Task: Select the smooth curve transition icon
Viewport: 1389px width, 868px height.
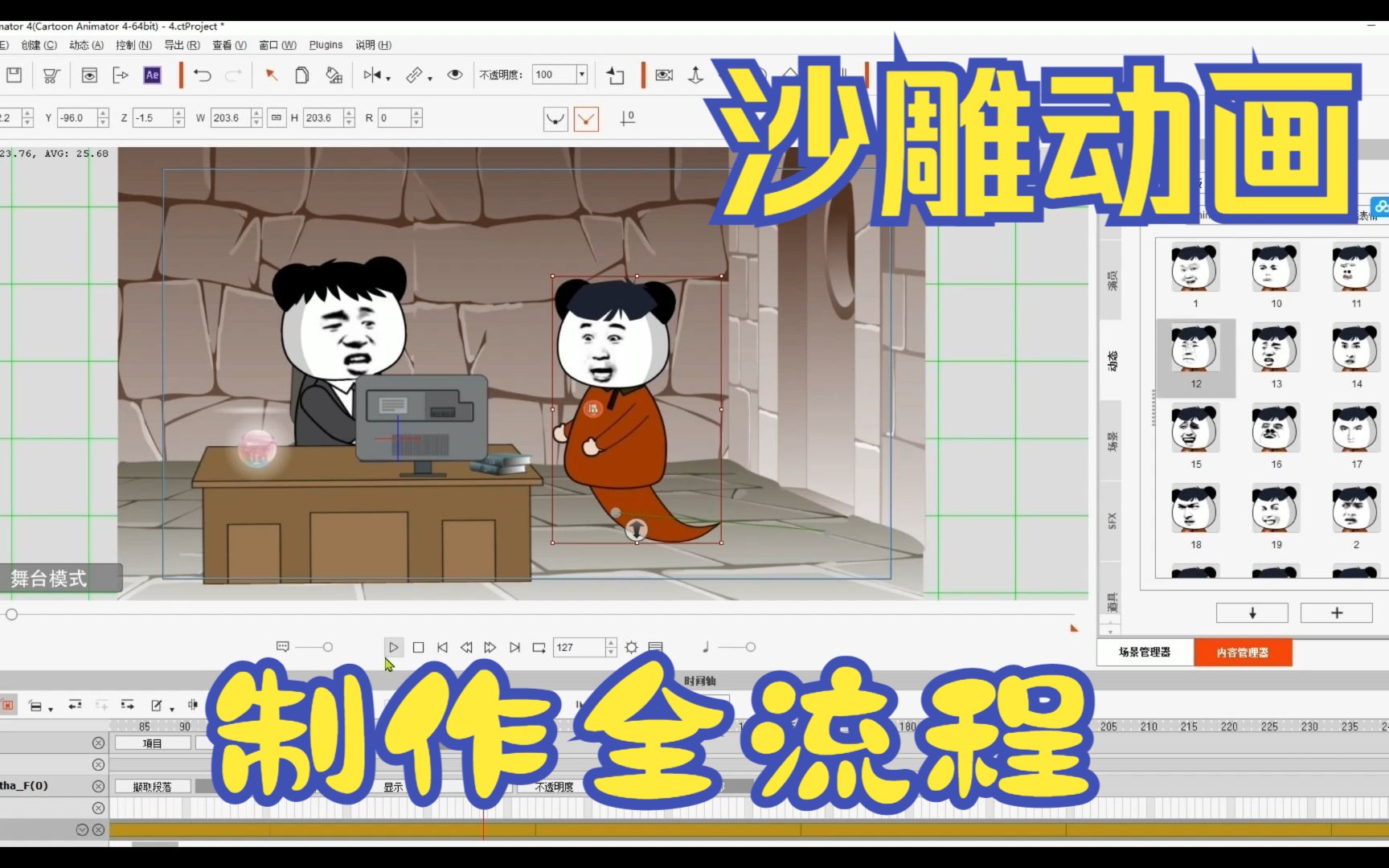Action: click(x=555, y=119)
